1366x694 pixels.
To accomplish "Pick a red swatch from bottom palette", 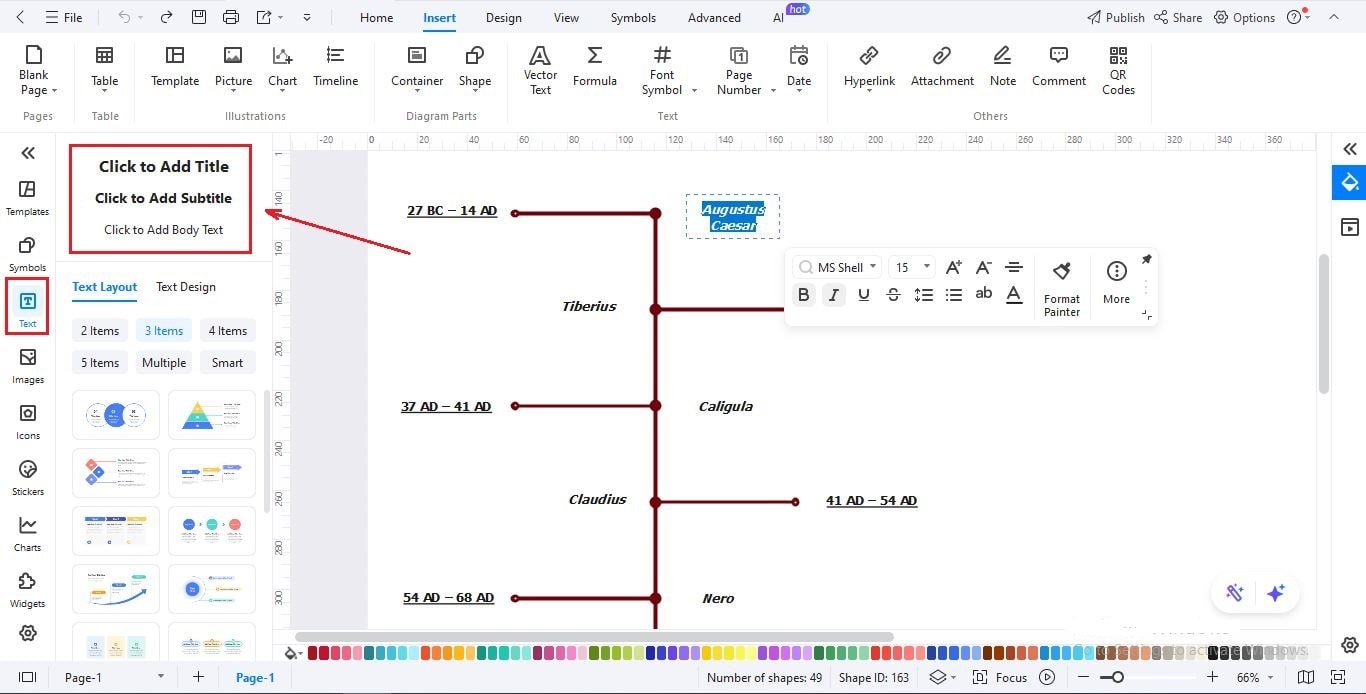I will click(x=313, y=652).
